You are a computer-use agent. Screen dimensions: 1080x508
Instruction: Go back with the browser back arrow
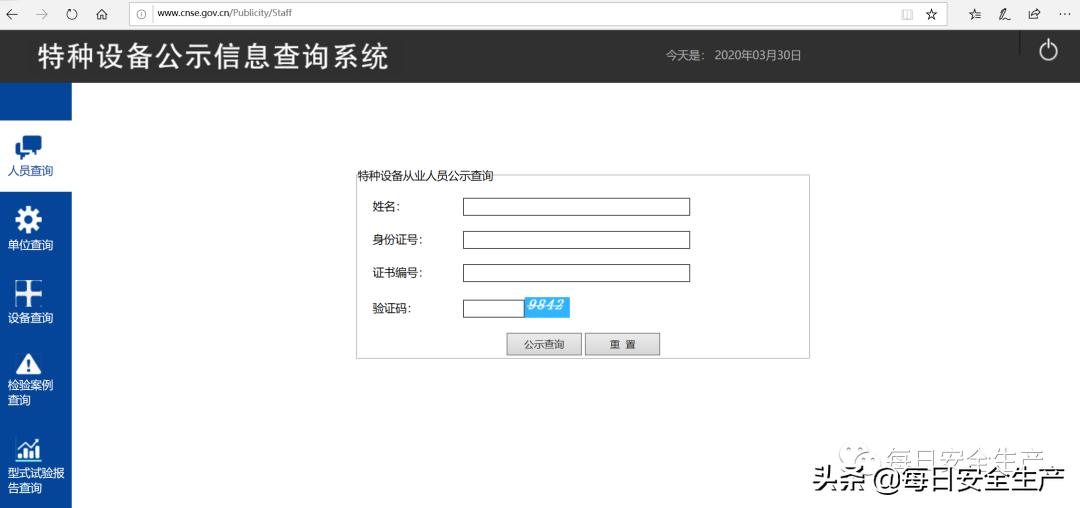tap(12, 14)
